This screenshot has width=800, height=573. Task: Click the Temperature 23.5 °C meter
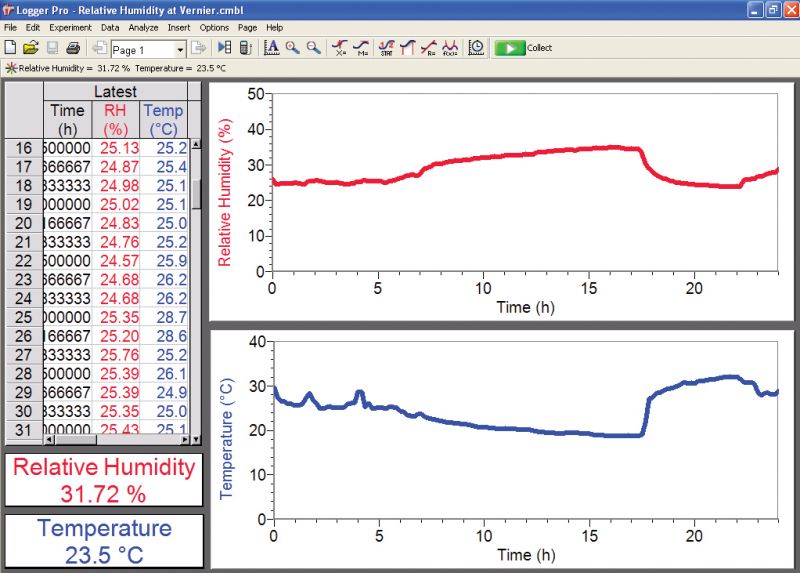click(x=104, y=541)
